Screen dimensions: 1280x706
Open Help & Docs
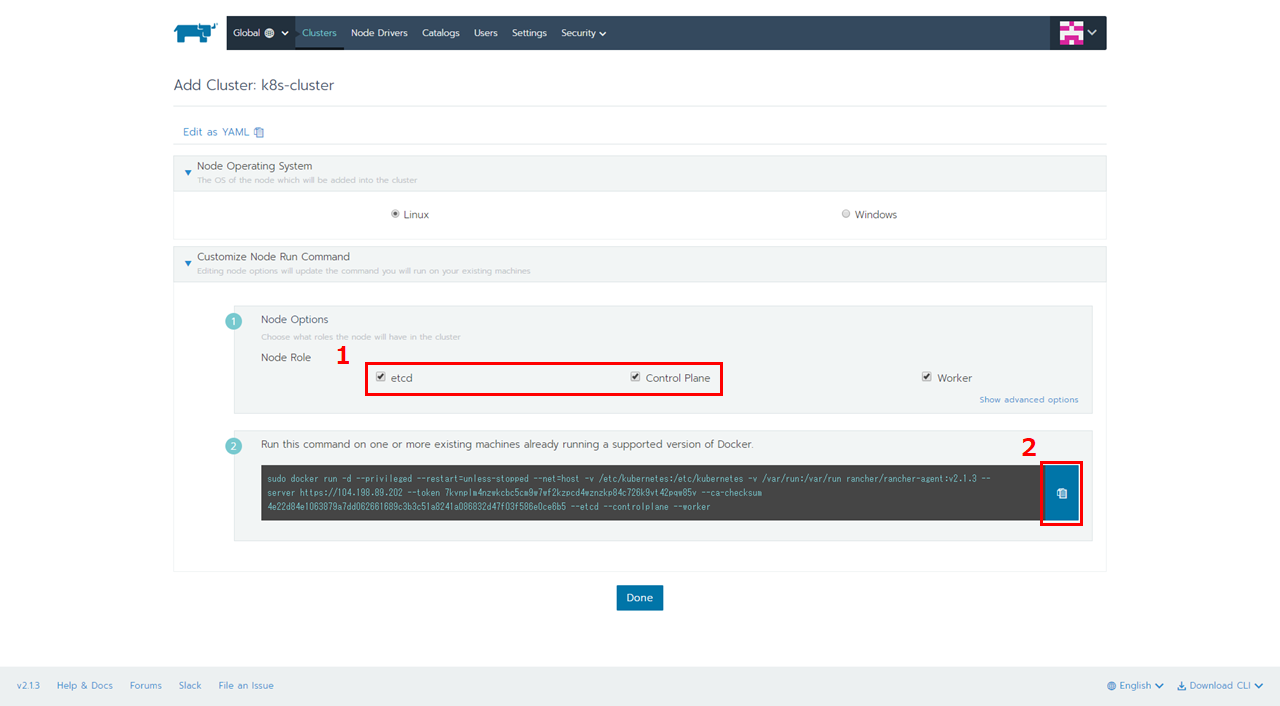(85, 686)
